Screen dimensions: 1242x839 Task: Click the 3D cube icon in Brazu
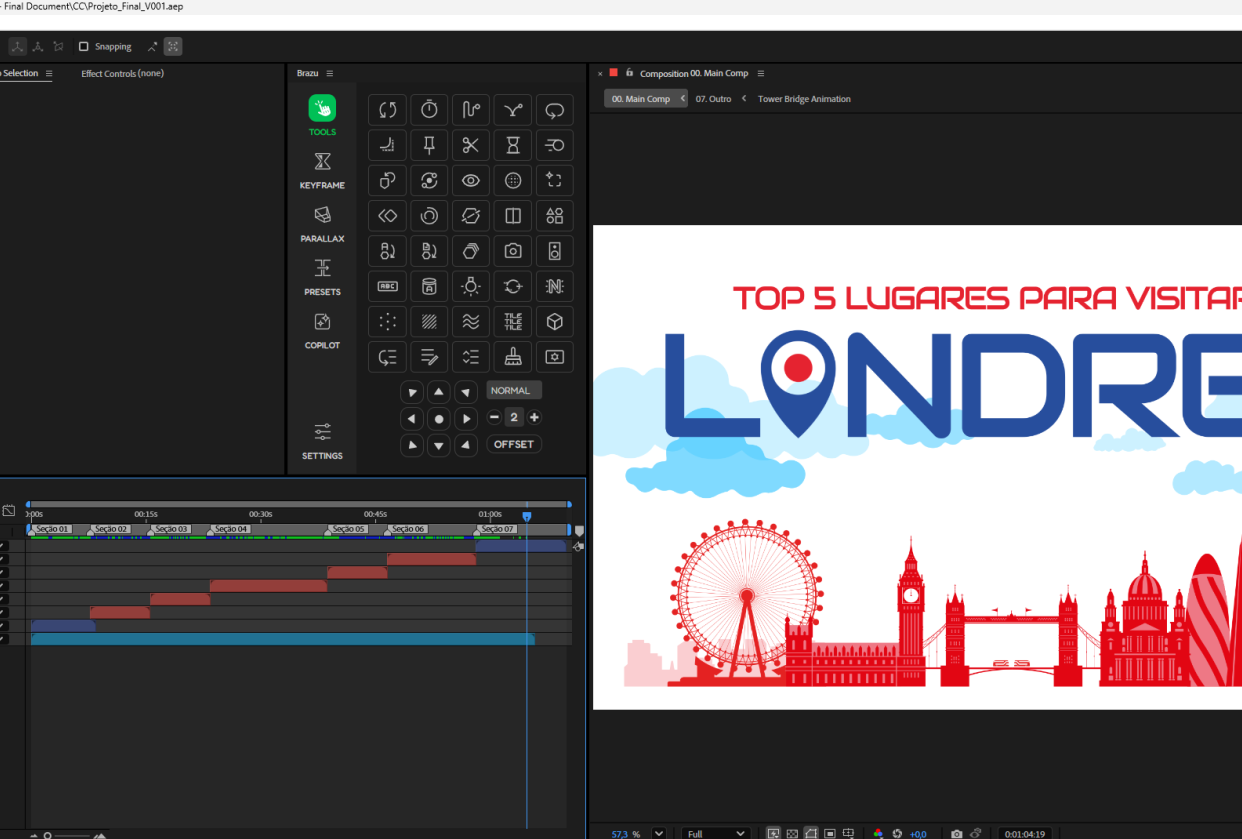tap(555, 321)
